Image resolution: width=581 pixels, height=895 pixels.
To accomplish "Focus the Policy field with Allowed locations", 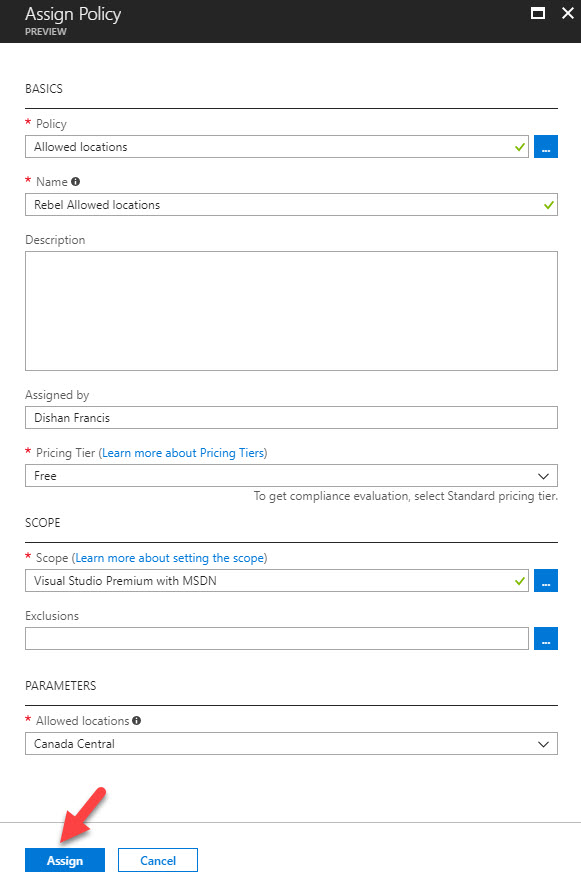I will (277, 147).
